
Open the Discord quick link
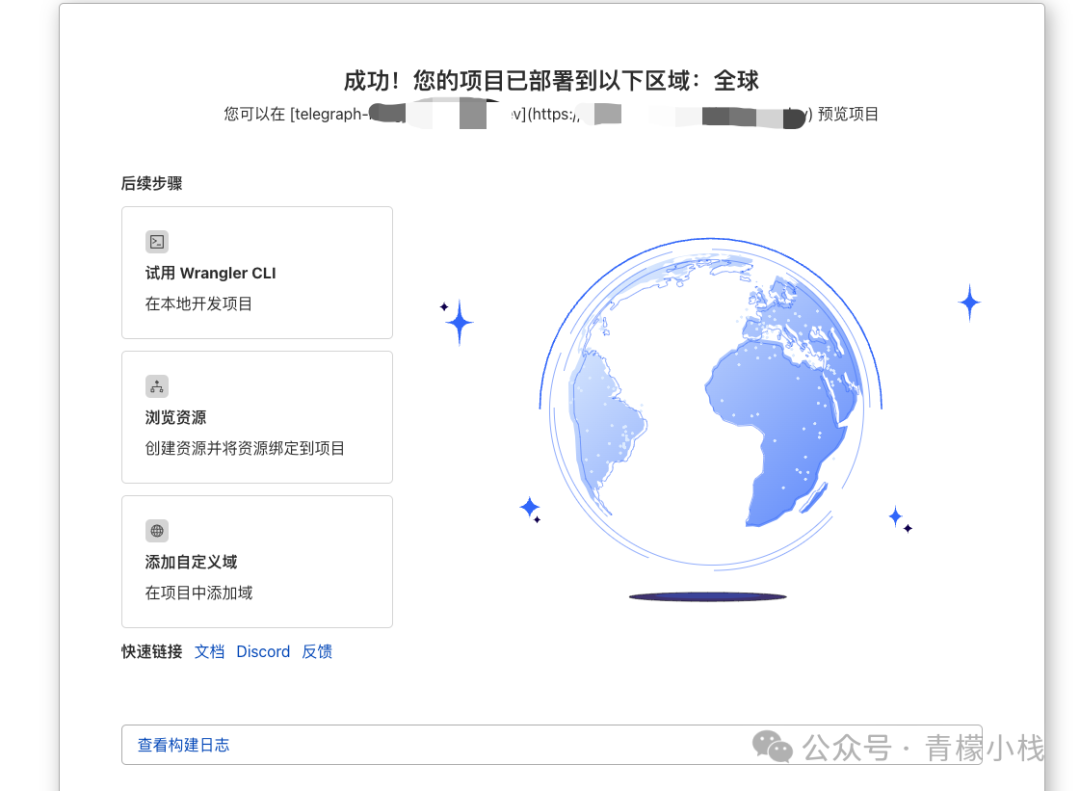(x=263, y=652)
